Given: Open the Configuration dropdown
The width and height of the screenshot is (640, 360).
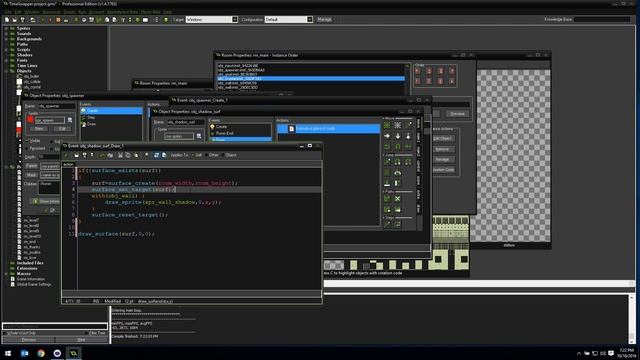Looking at the screenshot, I should pyautogui.click(x=309, y=20).
